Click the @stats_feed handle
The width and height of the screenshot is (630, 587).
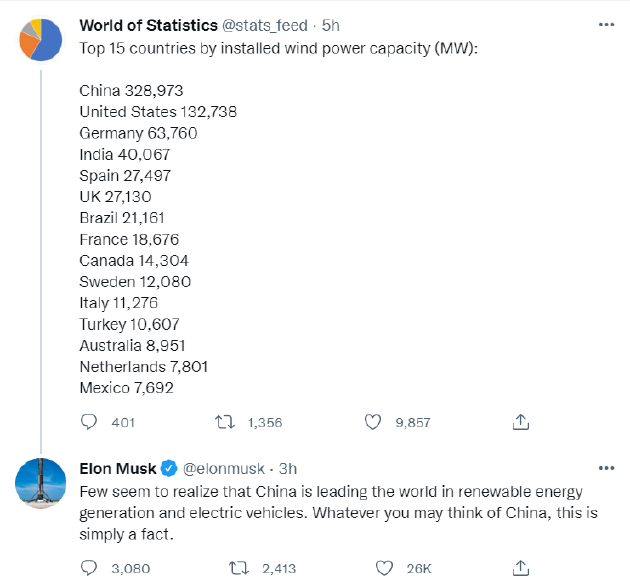pyautogui.click(x=262, y=25)
